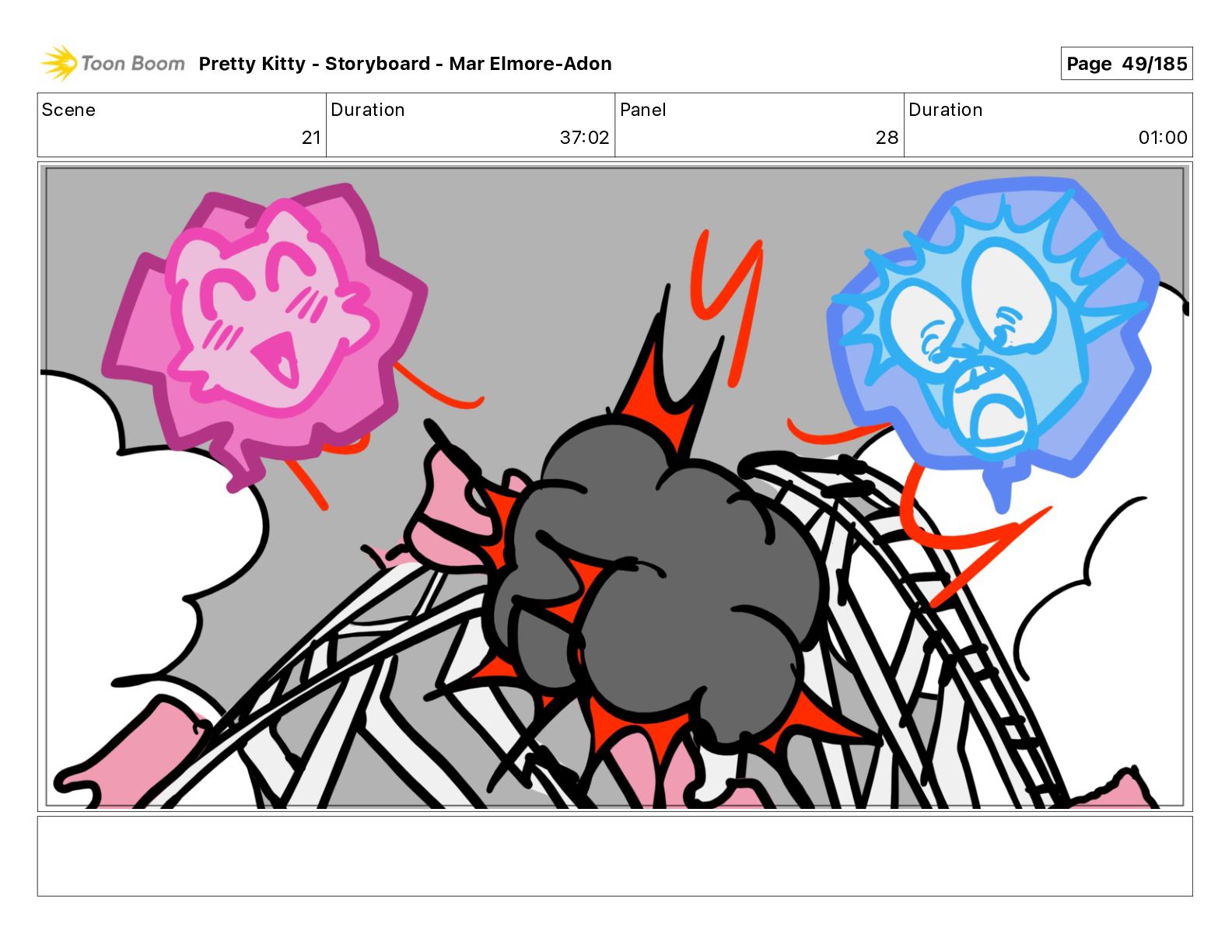The height and width of the screenshot is (952, 1232).
Task: Click the panel number '28'
Action: point(887,138)
